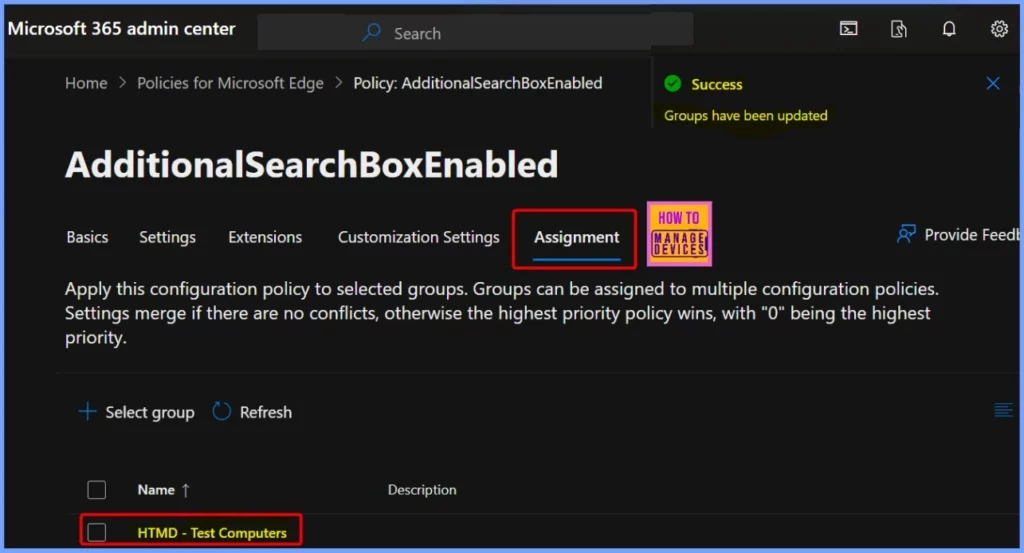The height and width of the screenshot is (553, 1024).
Task: Click the circular Refresh icon
Action: 222,411
